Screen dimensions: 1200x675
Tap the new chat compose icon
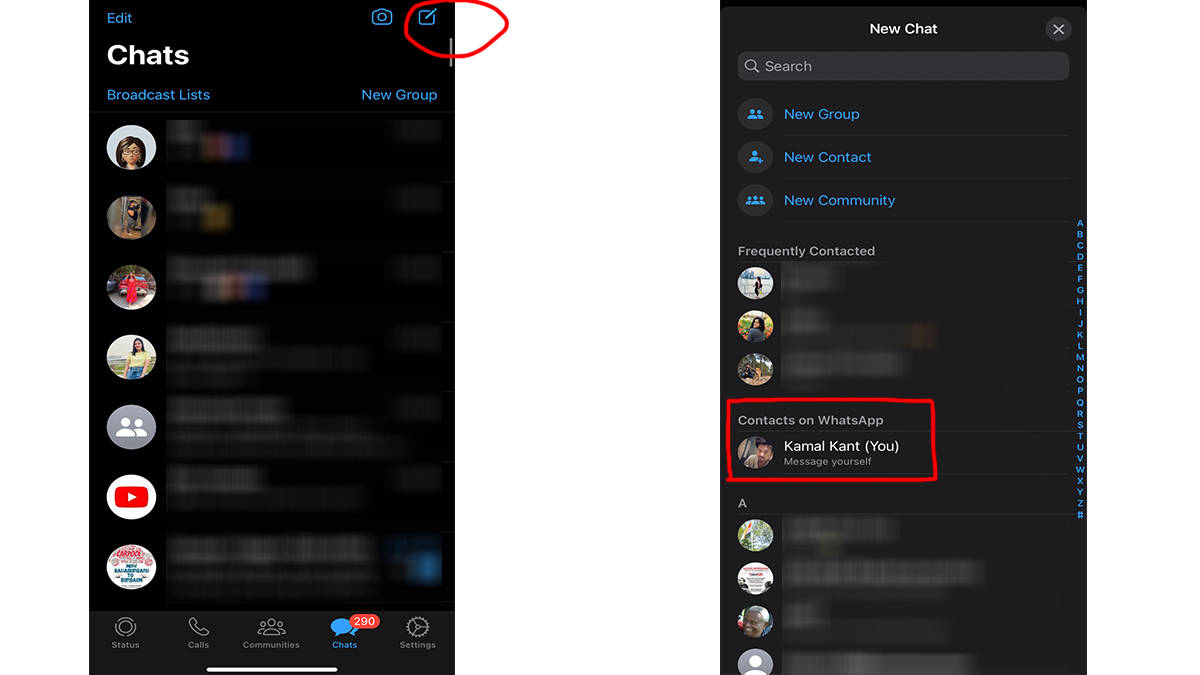(x=426, y=17)
